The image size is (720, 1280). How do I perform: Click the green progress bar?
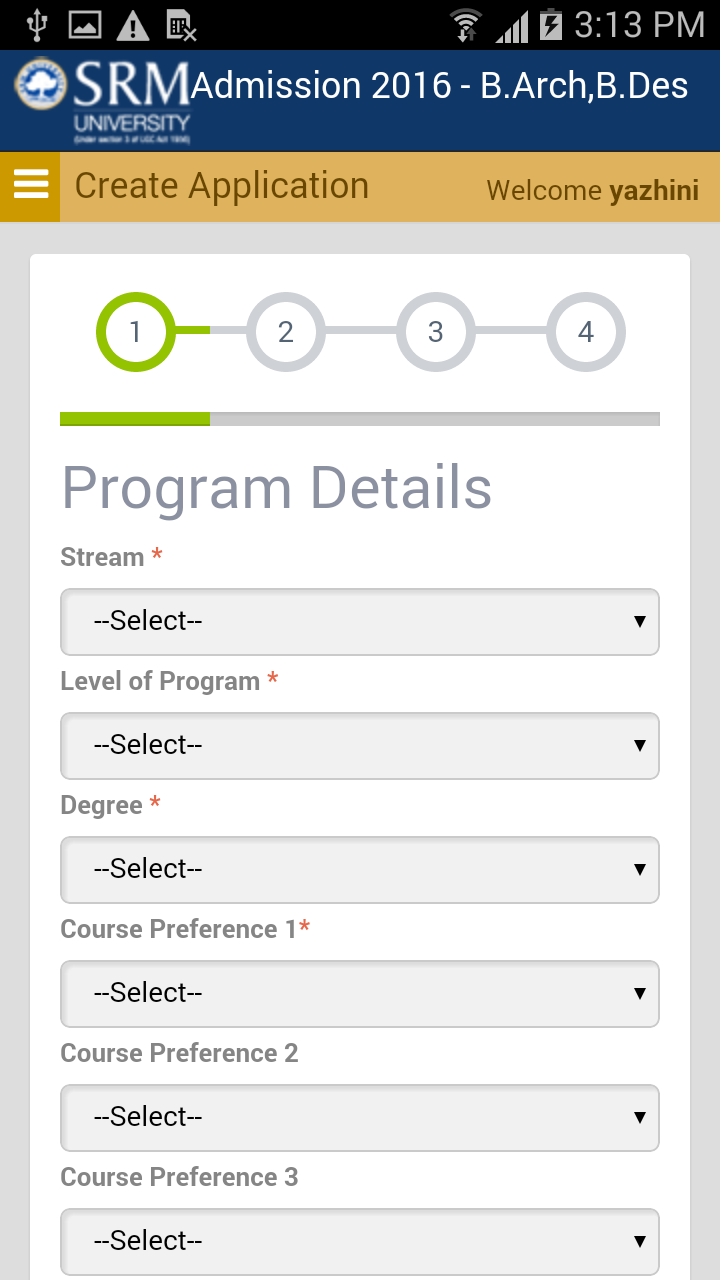pos(135,419)
